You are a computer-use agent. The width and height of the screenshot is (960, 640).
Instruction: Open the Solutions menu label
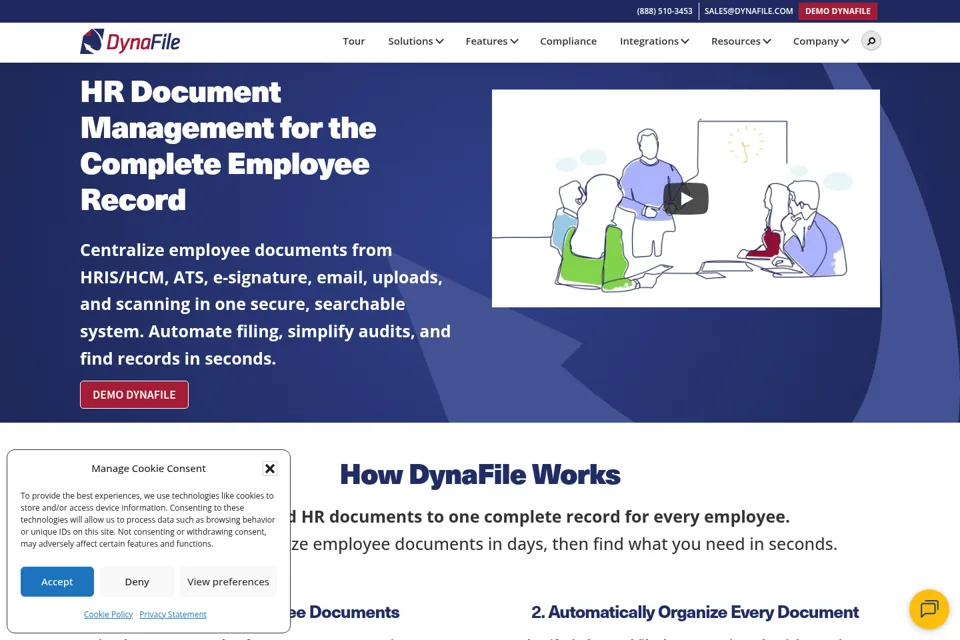[x=410, y=41]
